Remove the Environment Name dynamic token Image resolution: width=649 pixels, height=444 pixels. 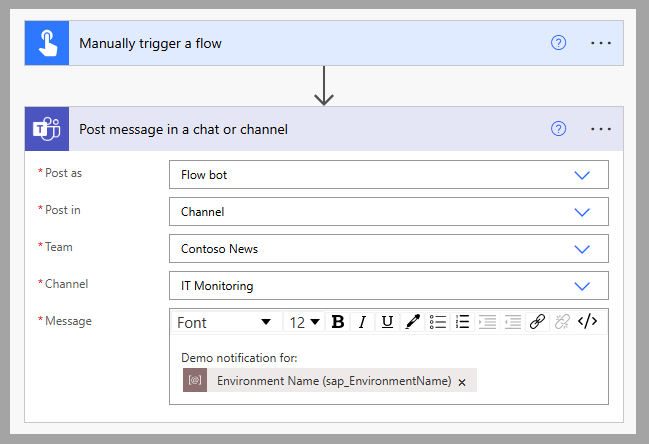[462, 381]
